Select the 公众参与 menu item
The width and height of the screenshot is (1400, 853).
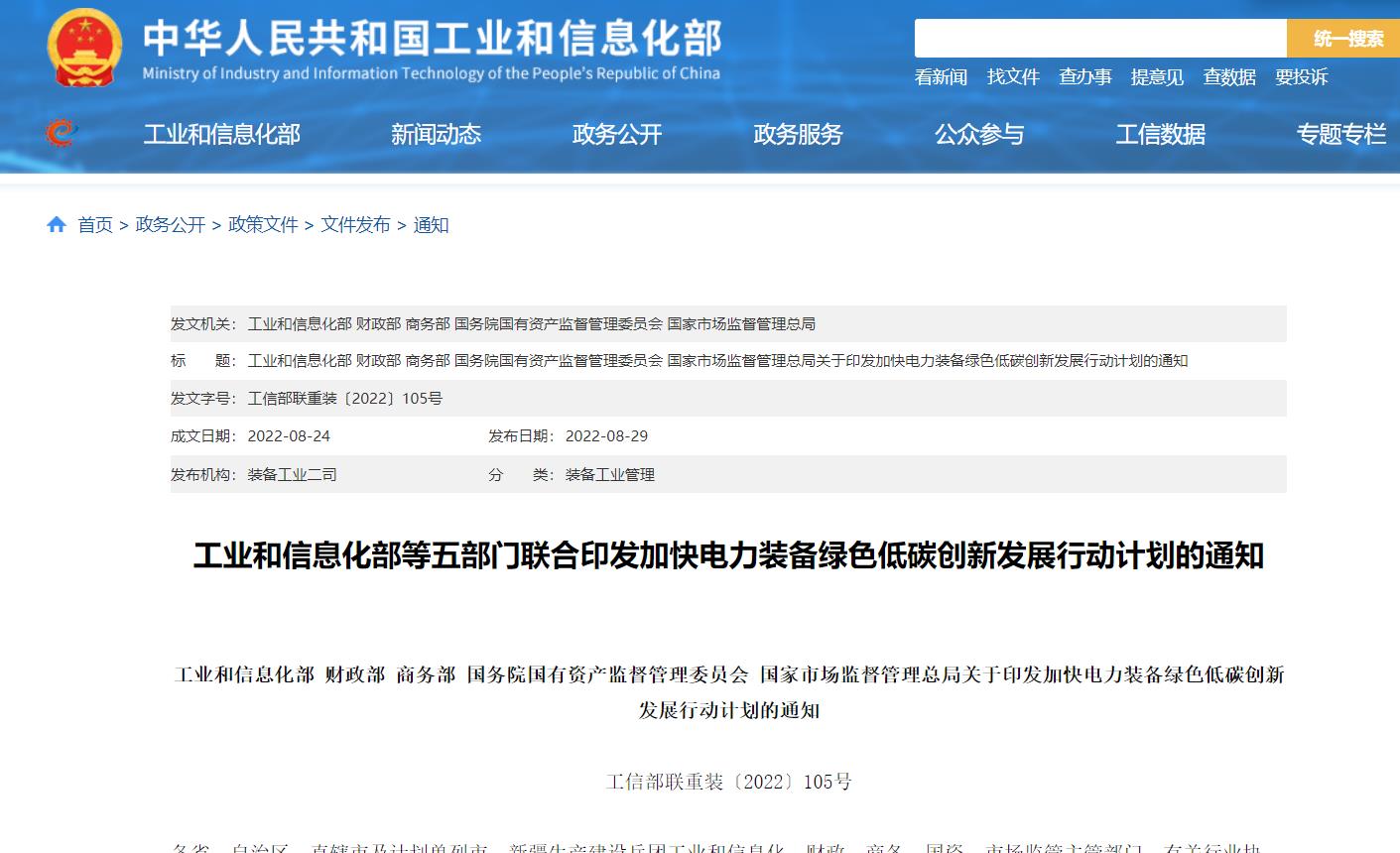coord(979,135)
